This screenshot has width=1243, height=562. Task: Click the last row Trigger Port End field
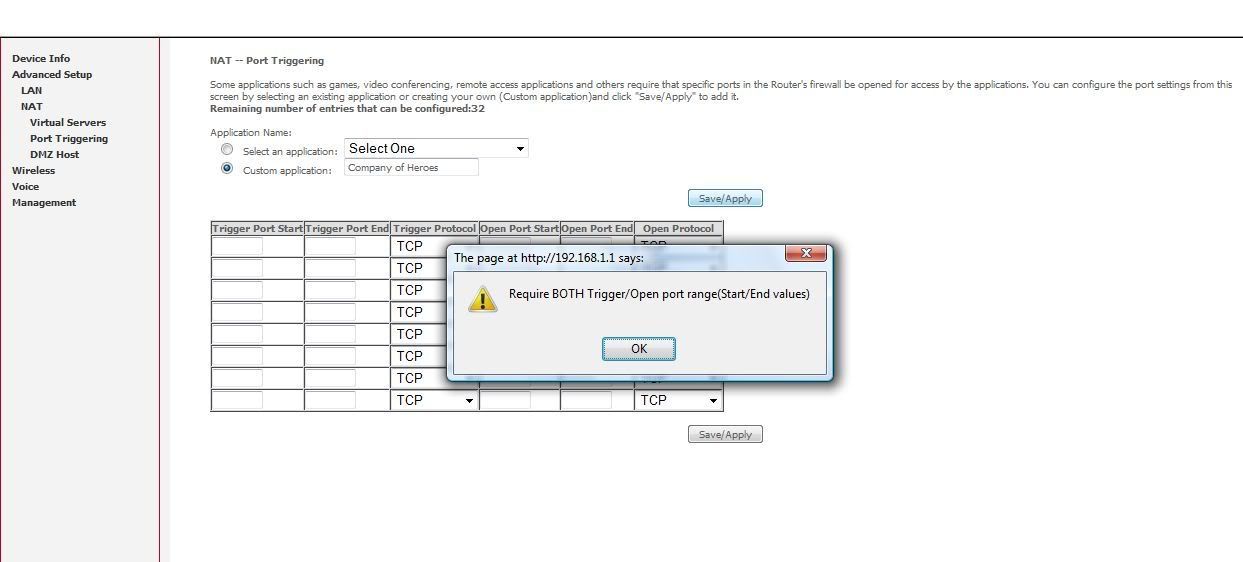330,400
